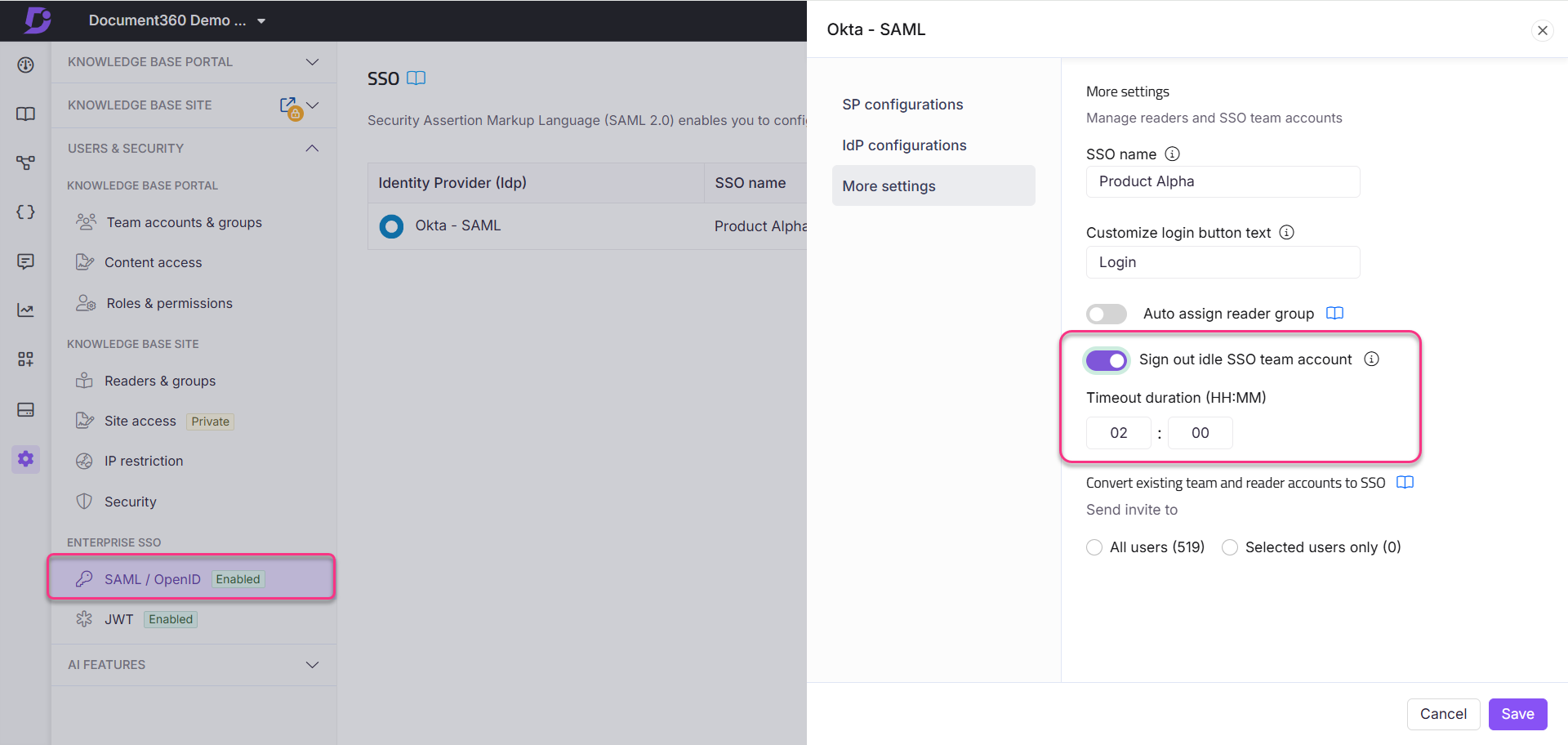The image size is (1568, 745).
Task: Open the dashboard icon in left rail
Action: (x=25, y=65)
